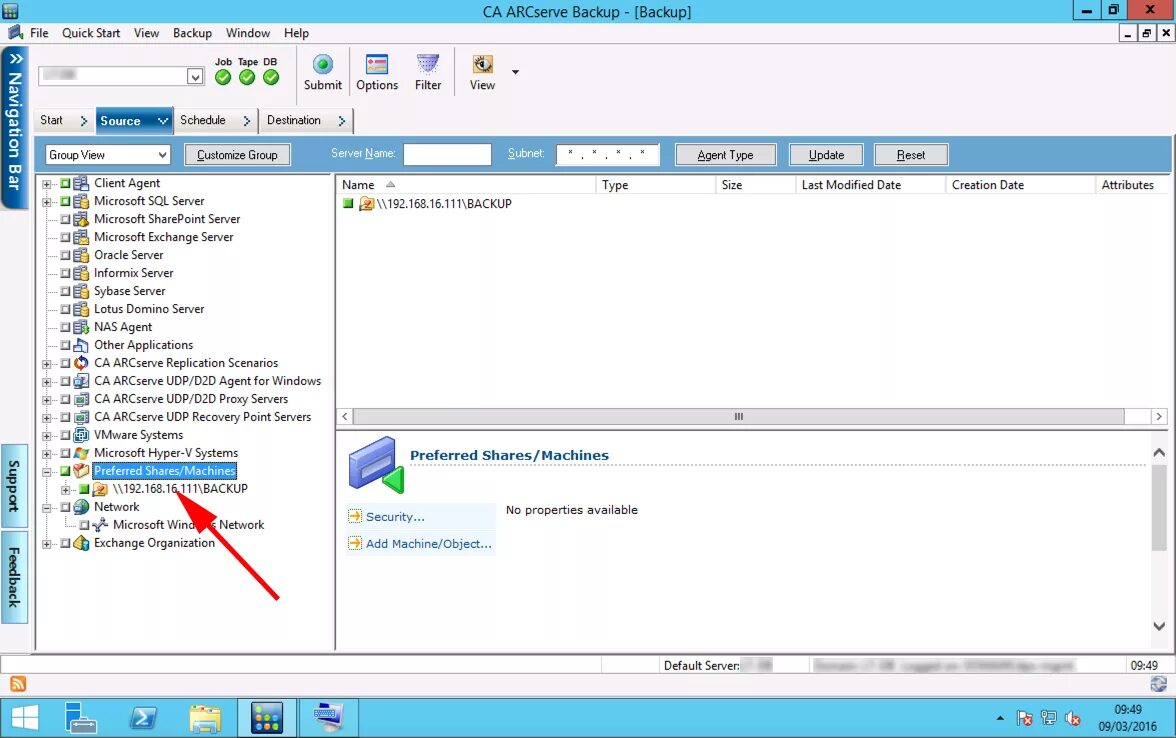Click the file list horizontal scrollbar thumb
Viewport: 1176px width, 738px height.
(x=739, y=416)
